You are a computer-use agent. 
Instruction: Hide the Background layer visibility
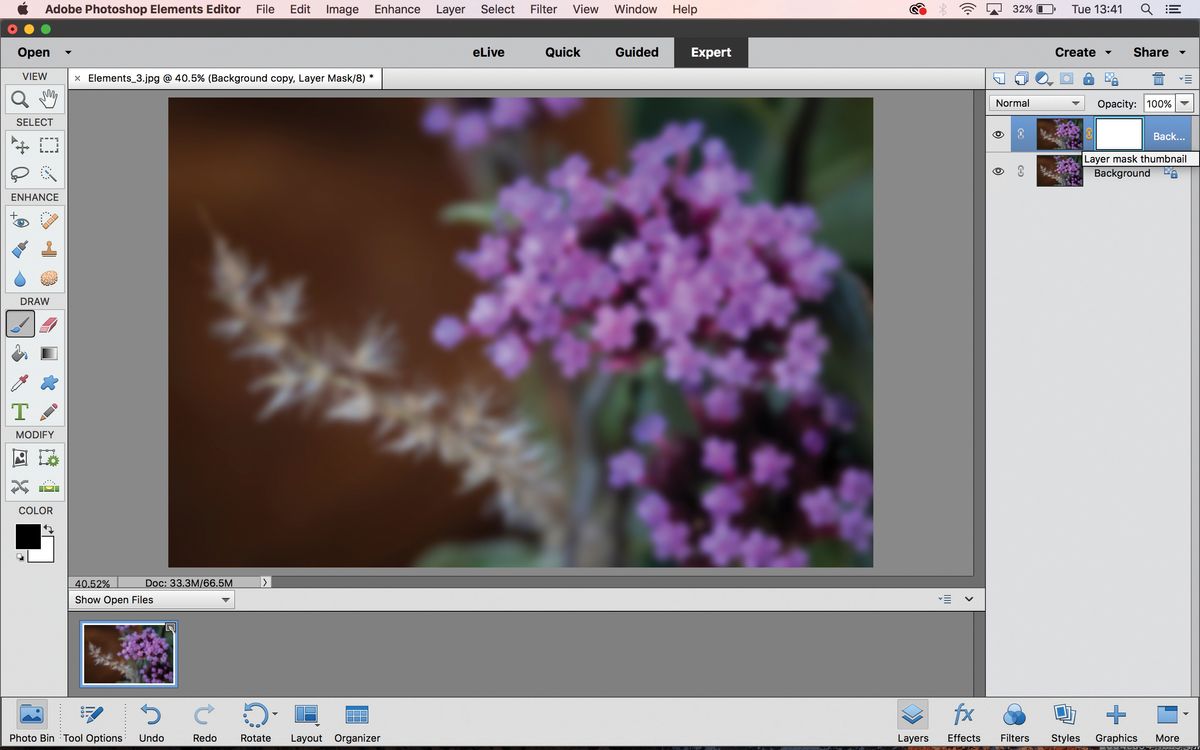(x=997, y=171)
